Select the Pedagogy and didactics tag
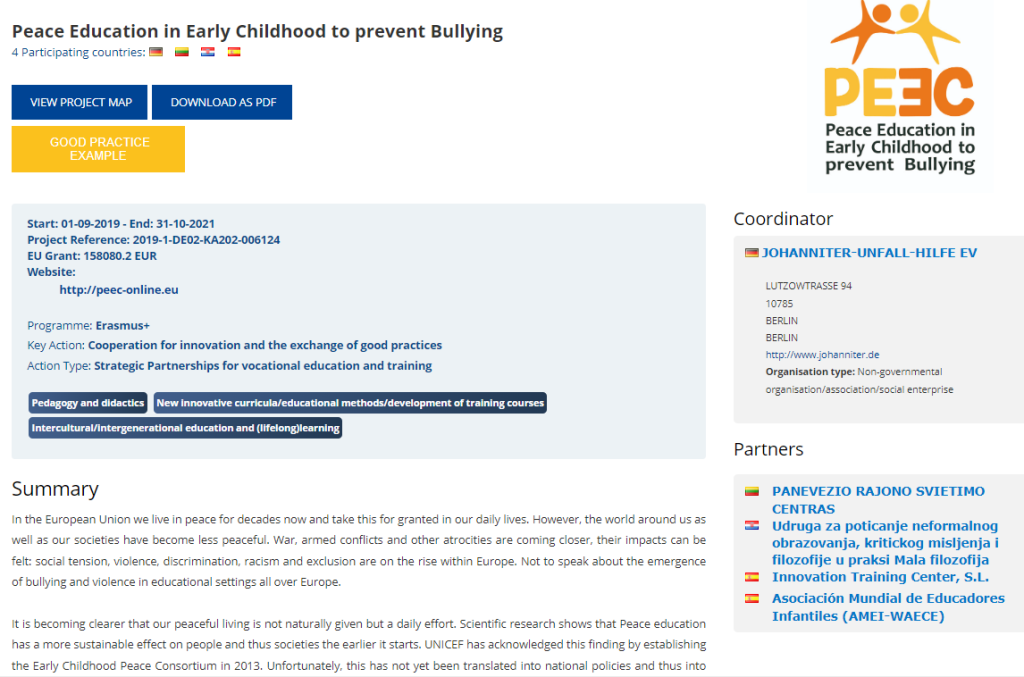 click(88, 403)
